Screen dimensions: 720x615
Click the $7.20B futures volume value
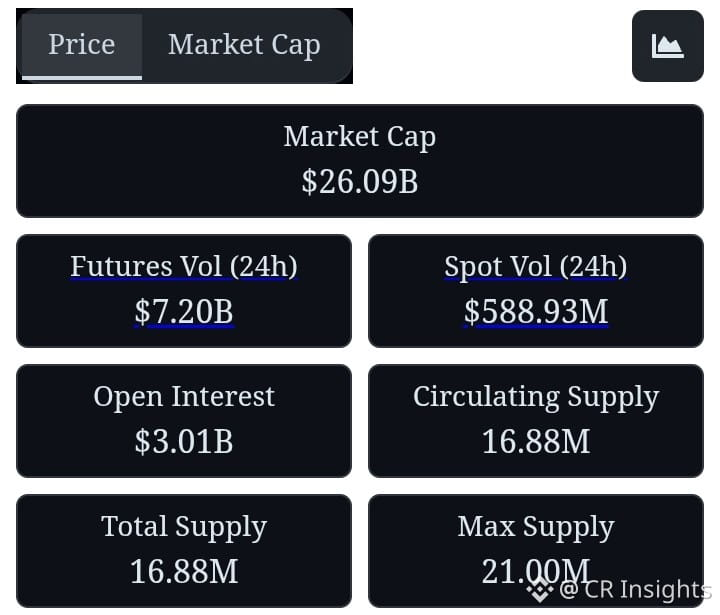184,312
